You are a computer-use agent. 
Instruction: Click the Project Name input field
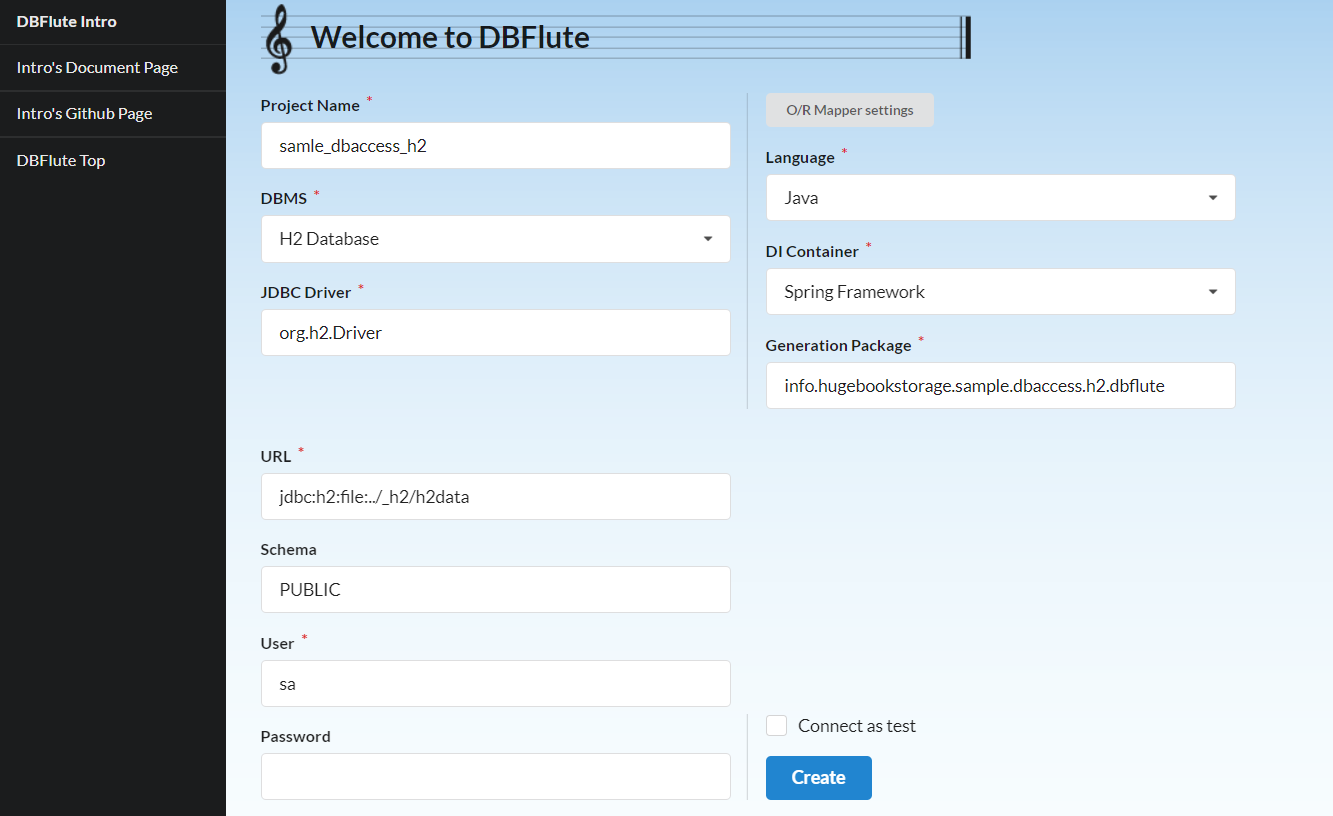[496, 146]
